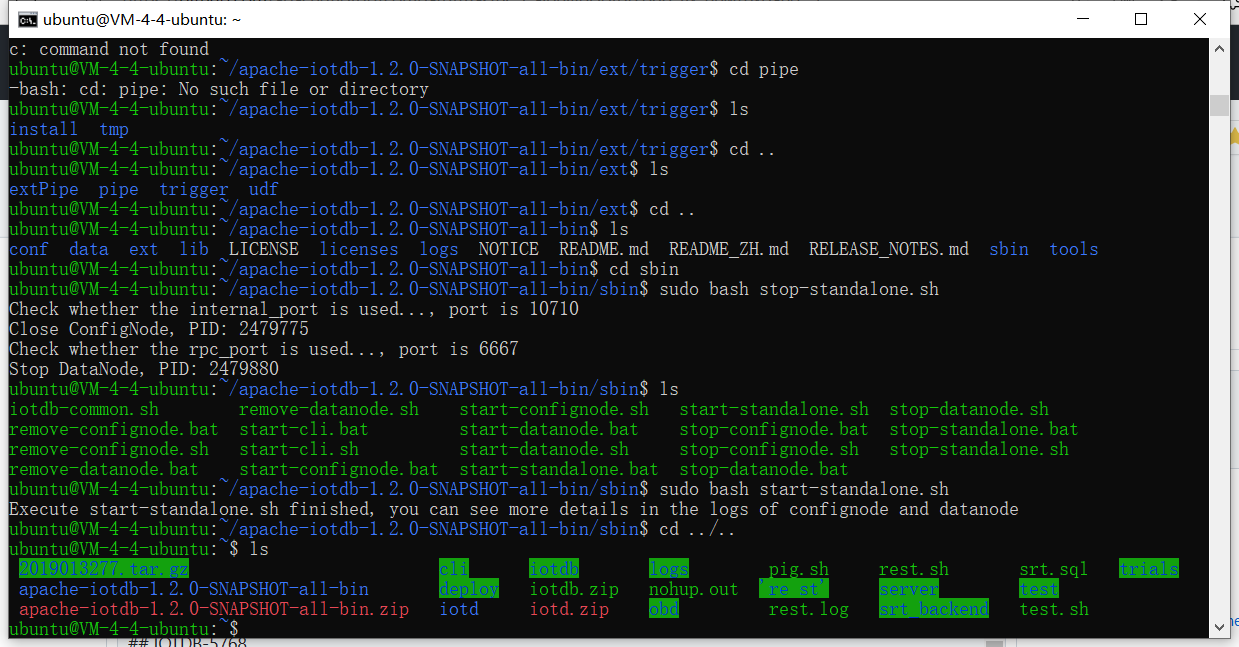Screen dimensions: 1239x647
Task: Click the 'Stop DataNode, PID: 2479880' line
Action: click(144, 369)
